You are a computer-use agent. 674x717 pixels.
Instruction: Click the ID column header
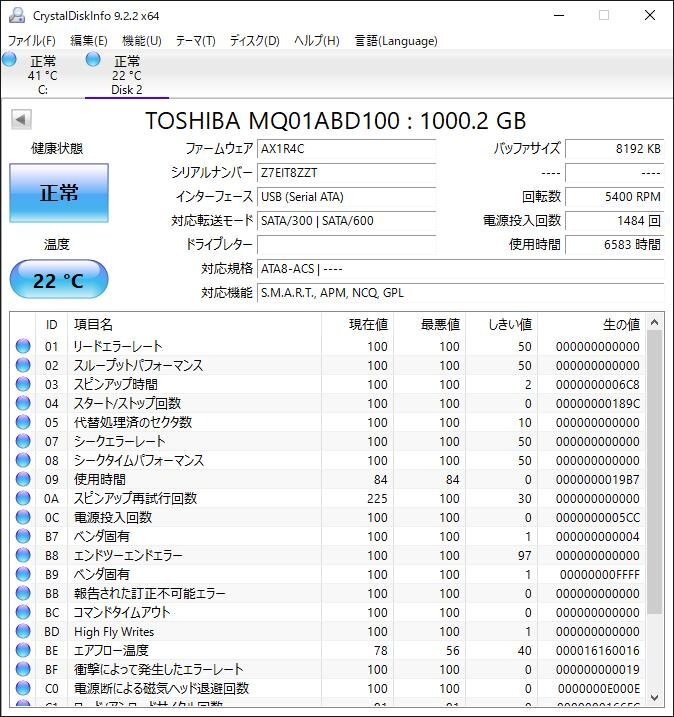coord(51,324)
